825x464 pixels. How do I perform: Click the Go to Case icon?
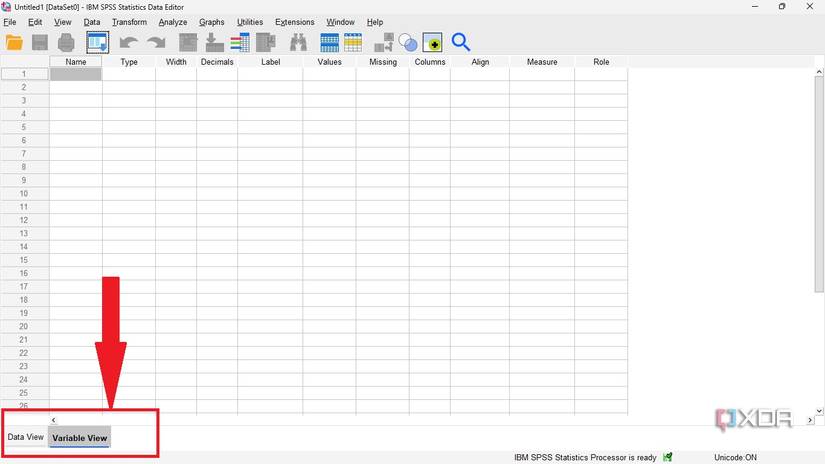point(188,43)
